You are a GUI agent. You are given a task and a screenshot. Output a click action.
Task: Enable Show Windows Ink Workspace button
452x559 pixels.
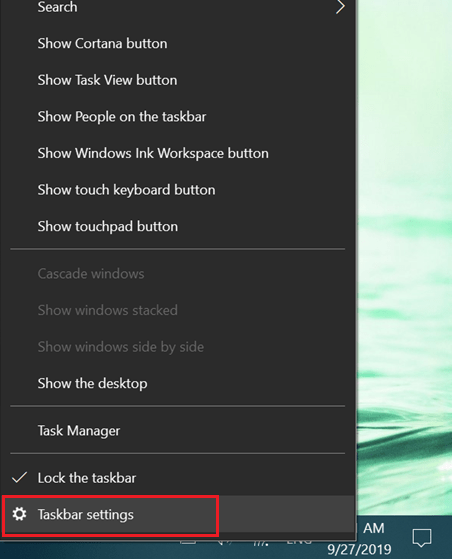click(153, 153)
